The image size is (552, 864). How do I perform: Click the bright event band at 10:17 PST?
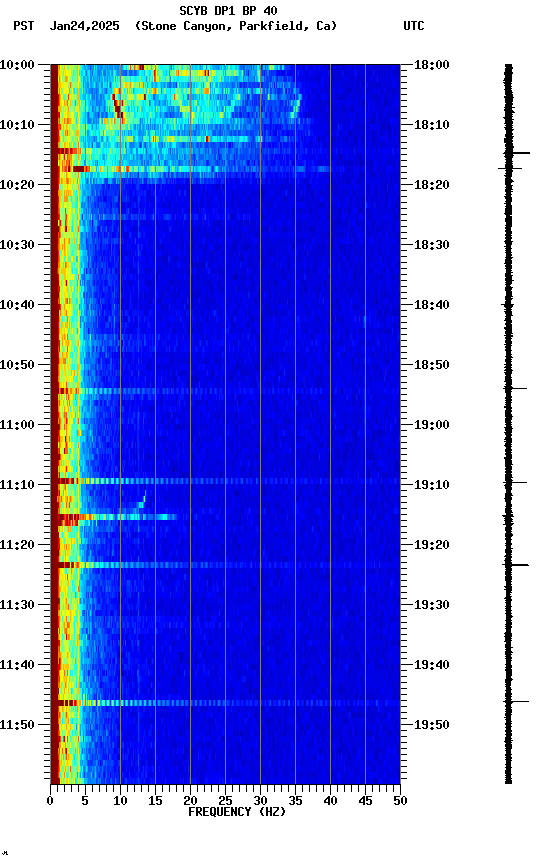coord(198,169)
